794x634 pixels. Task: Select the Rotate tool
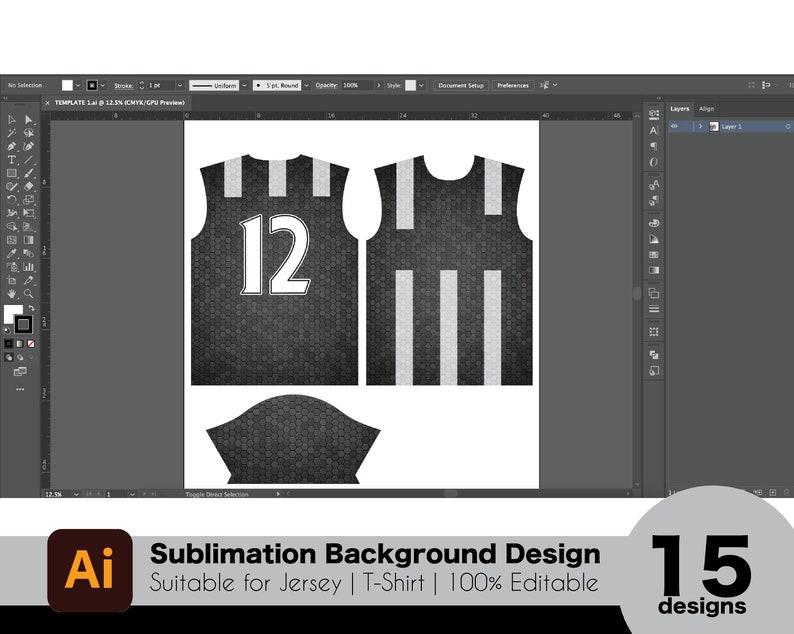(12, 200)
